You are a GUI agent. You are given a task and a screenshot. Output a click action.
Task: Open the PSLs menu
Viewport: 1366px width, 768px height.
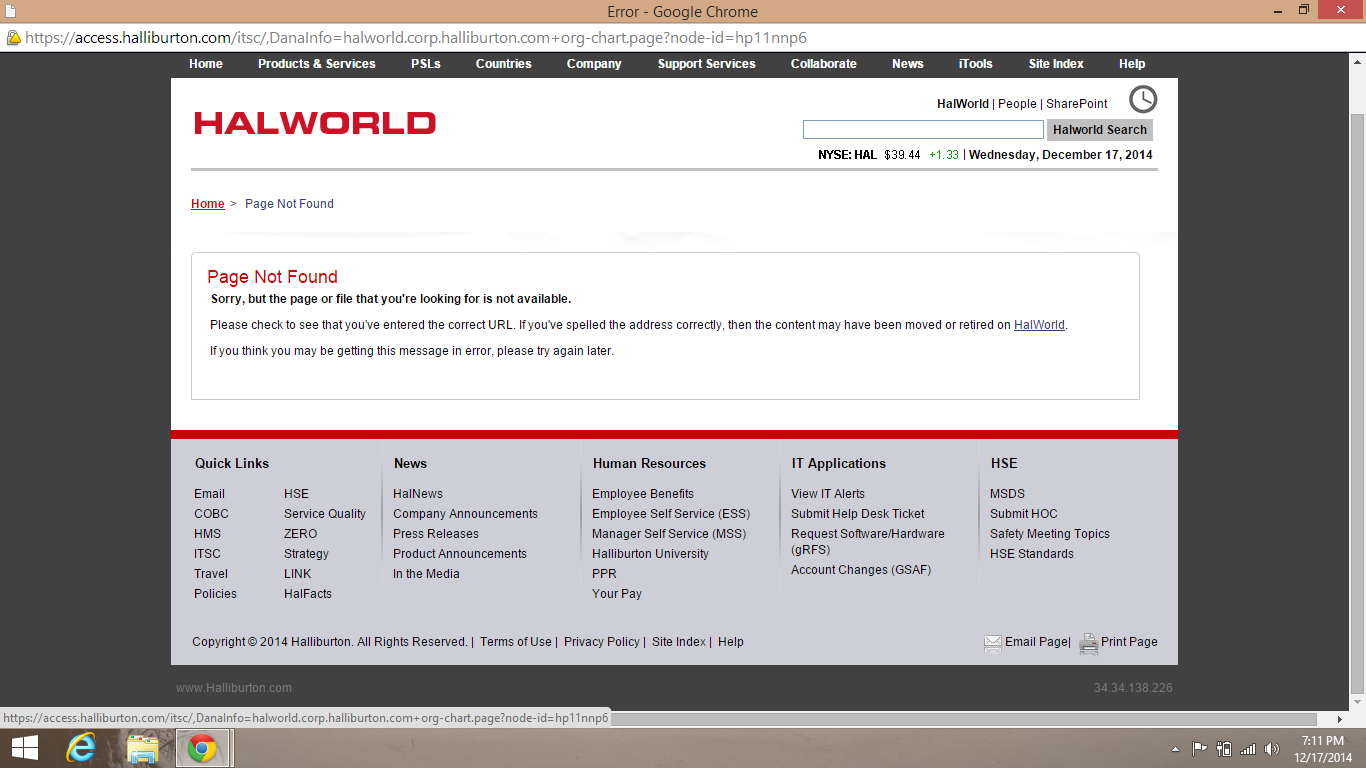[426, 64]
